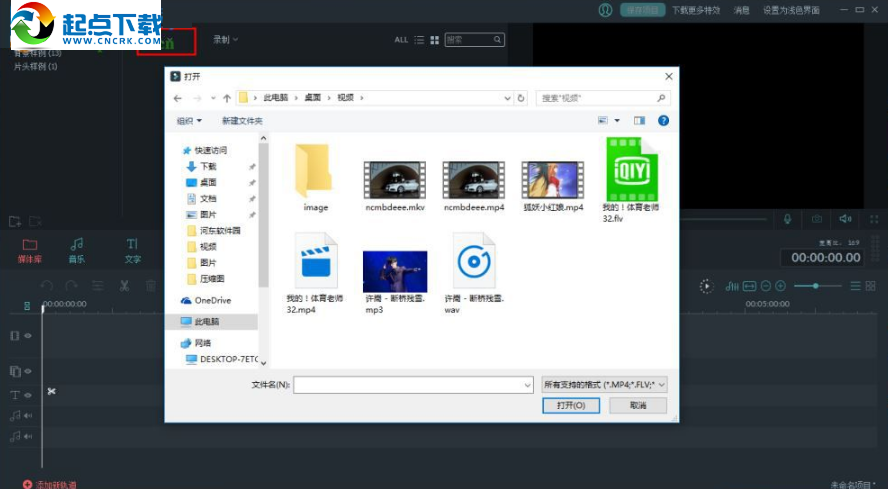Open the view options dropdown arrow in dialog
The image size is (888, 489).
(617, 120)
